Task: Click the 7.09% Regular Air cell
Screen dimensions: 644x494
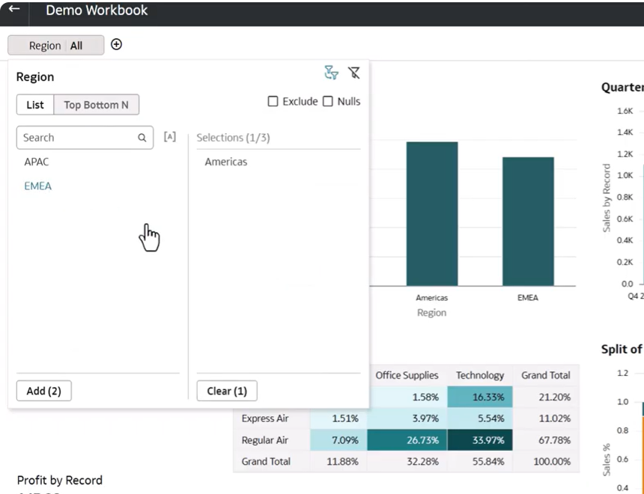Action: 338,440
